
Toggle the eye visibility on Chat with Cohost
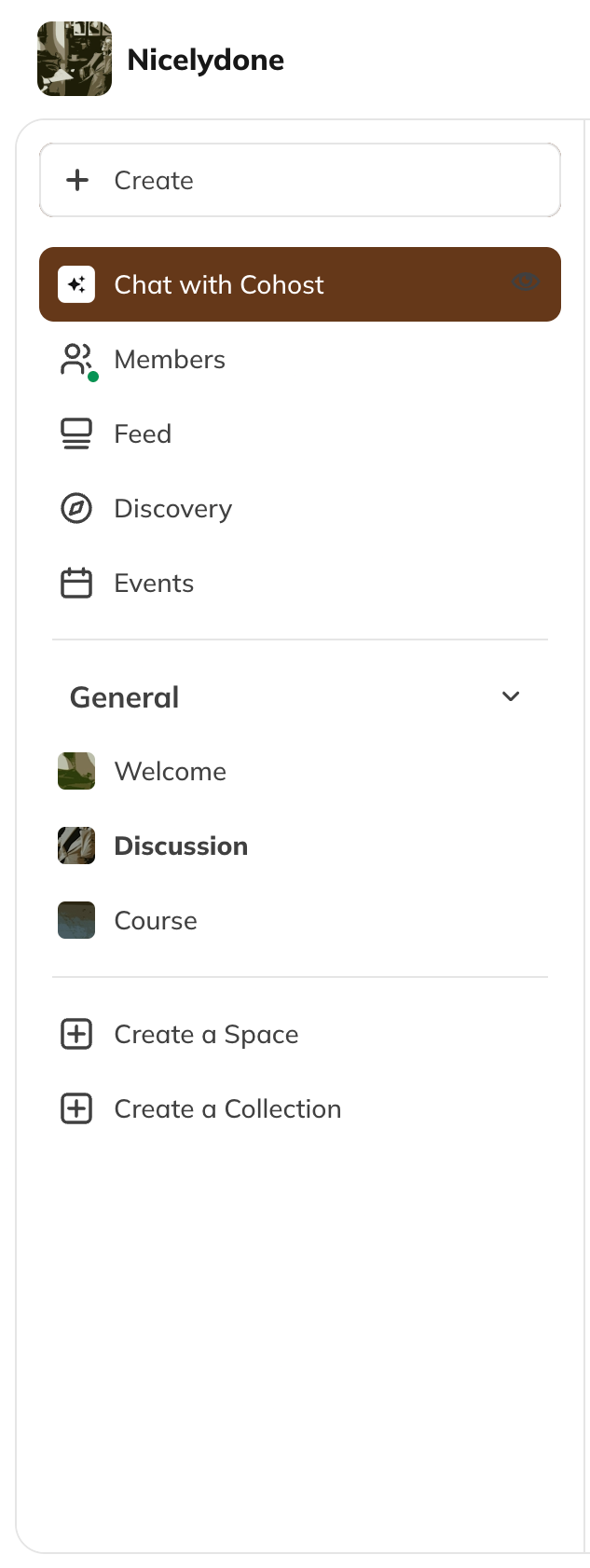pos(527,282)
